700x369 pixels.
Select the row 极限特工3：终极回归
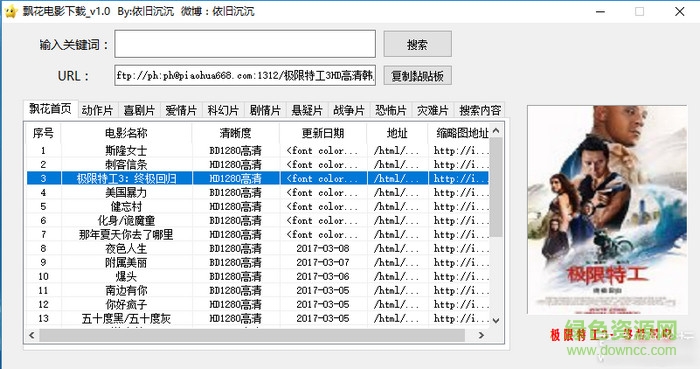click(x=258, y=178)
